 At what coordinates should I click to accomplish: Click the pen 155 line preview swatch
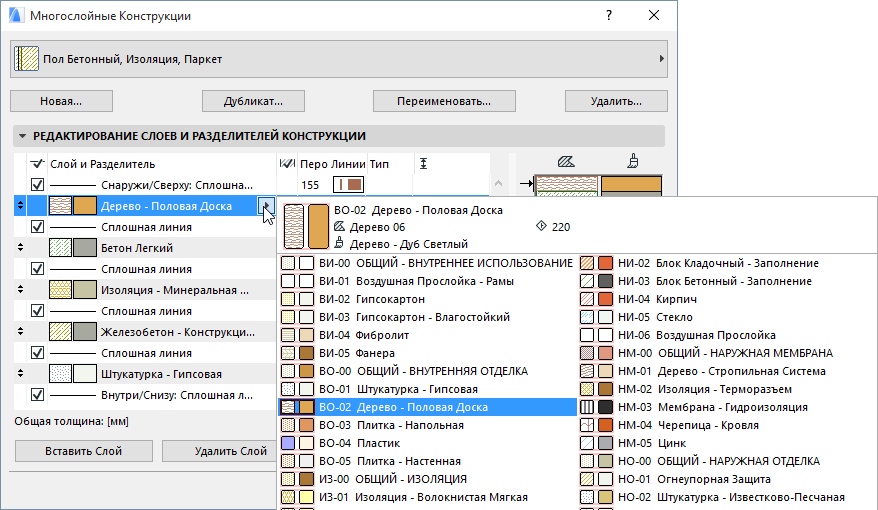pos(348,185)
